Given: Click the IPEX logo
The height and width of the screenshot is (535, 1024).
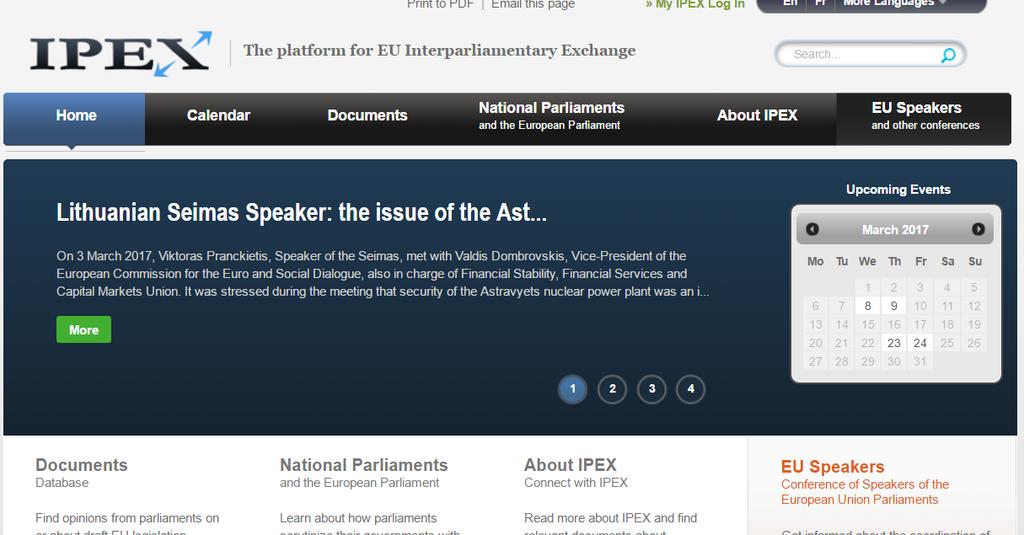Looking at the screenshot, I should tap(121, 54).
